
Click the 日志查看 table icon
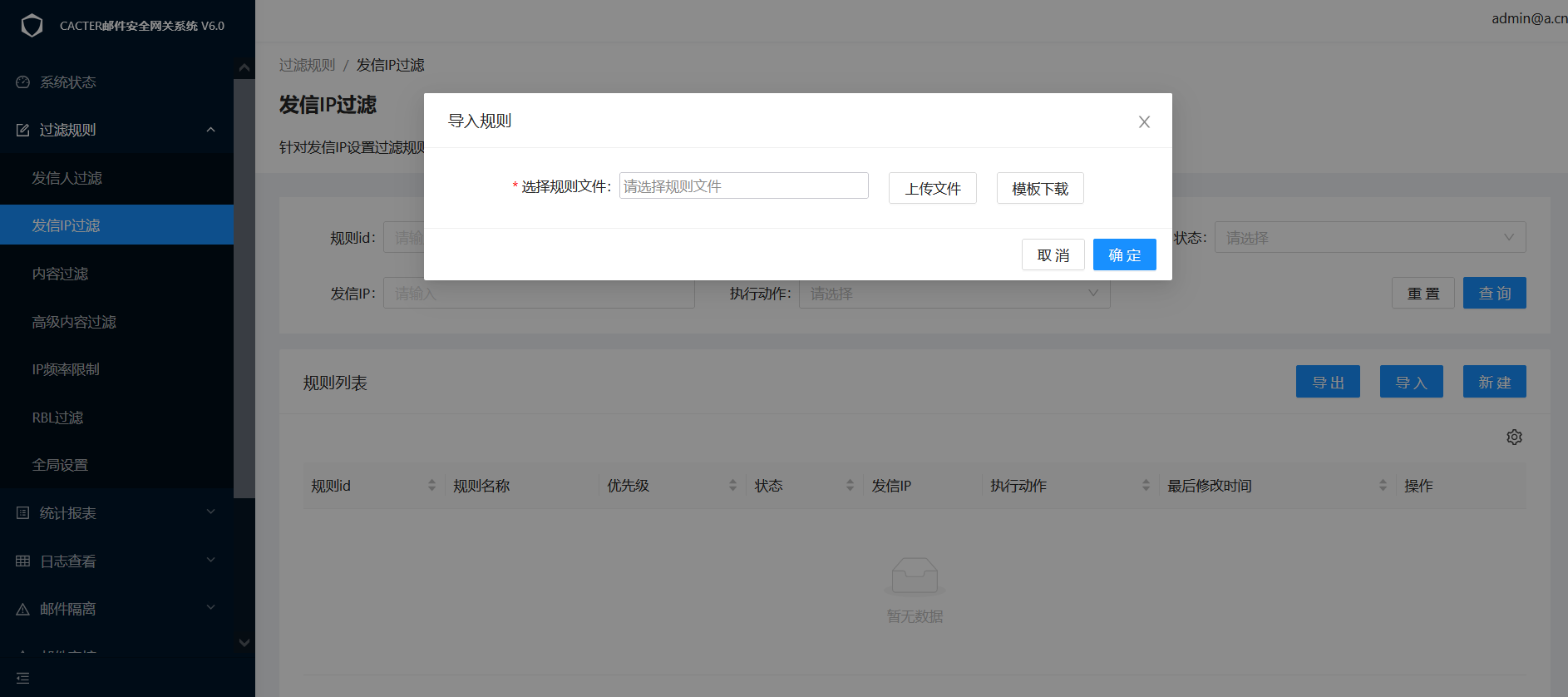(22, 561)
